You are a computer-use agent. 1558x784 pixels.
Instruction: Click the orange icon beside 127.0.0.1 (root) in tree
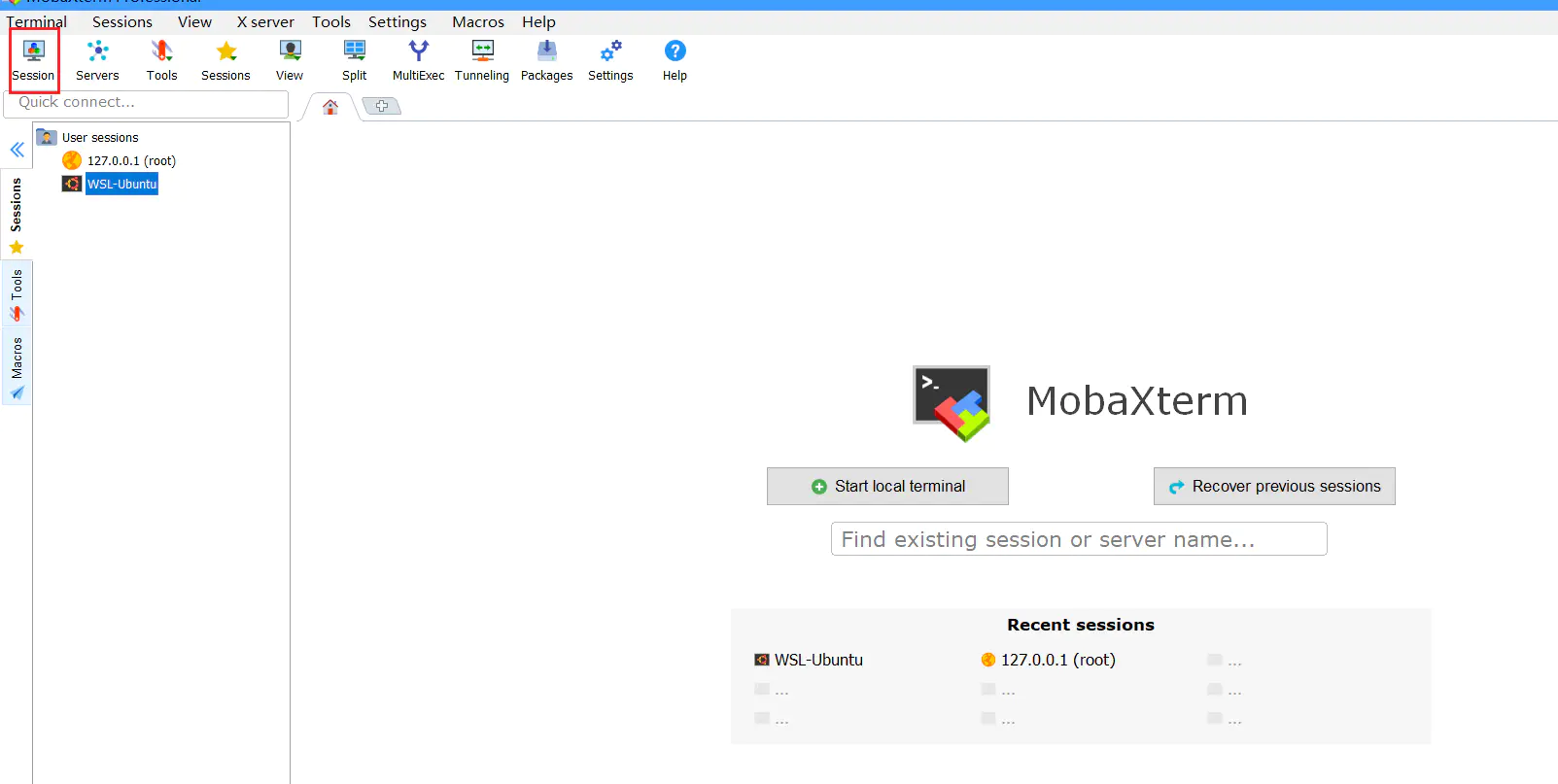tap(72, 160)
